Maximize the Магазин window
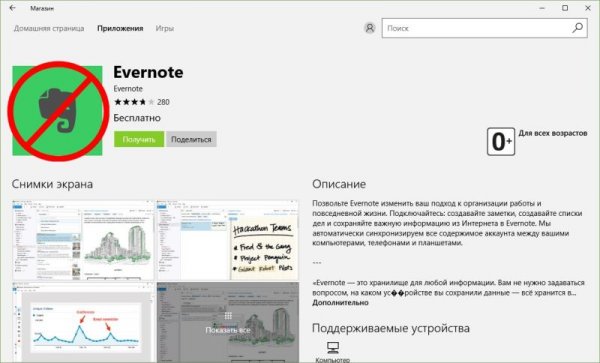Image resolution: width=600 pixels, height=363 pixels. click(565, 8)
